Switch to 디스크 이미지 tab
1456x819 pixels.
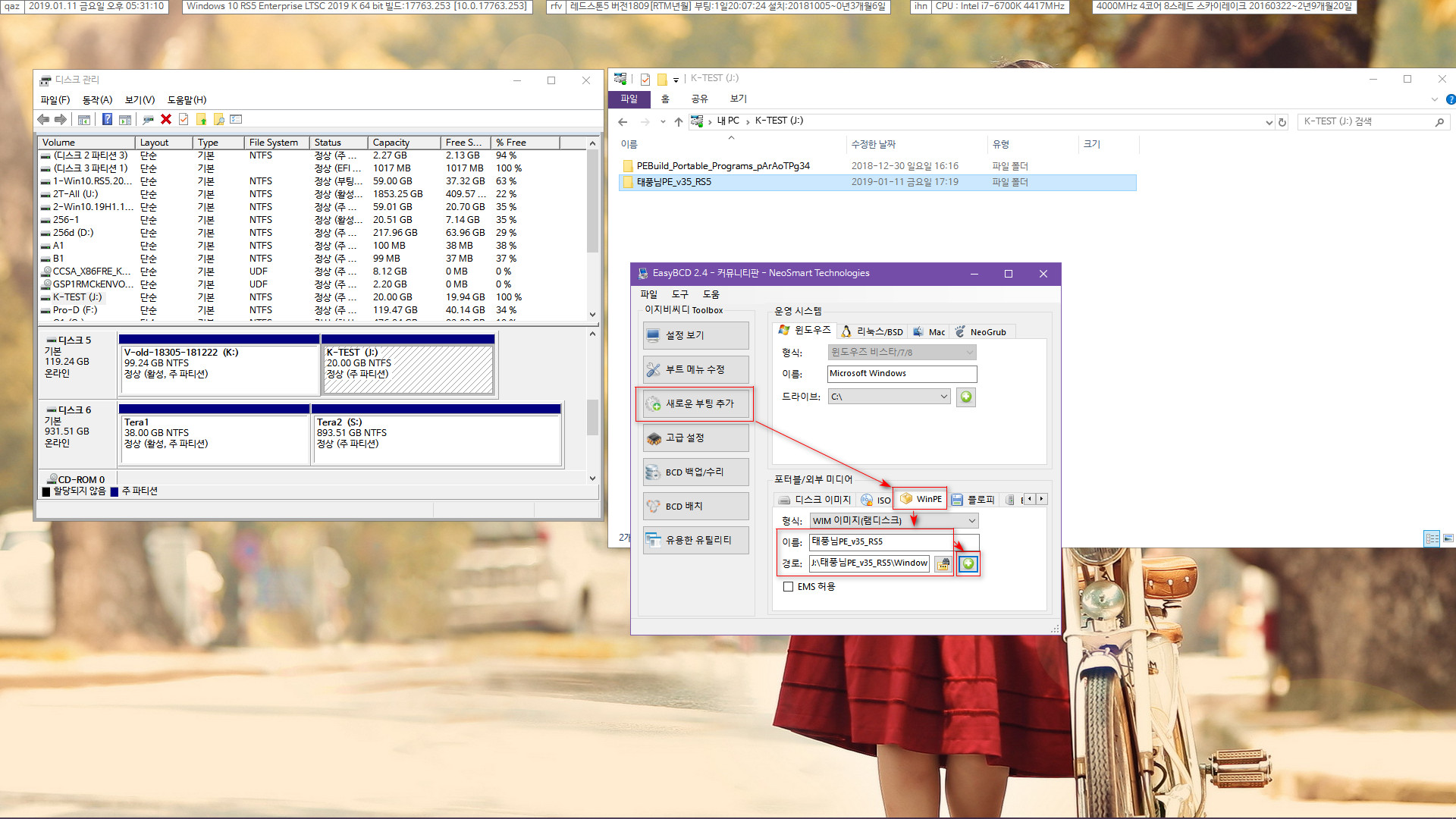pos(814,500)
